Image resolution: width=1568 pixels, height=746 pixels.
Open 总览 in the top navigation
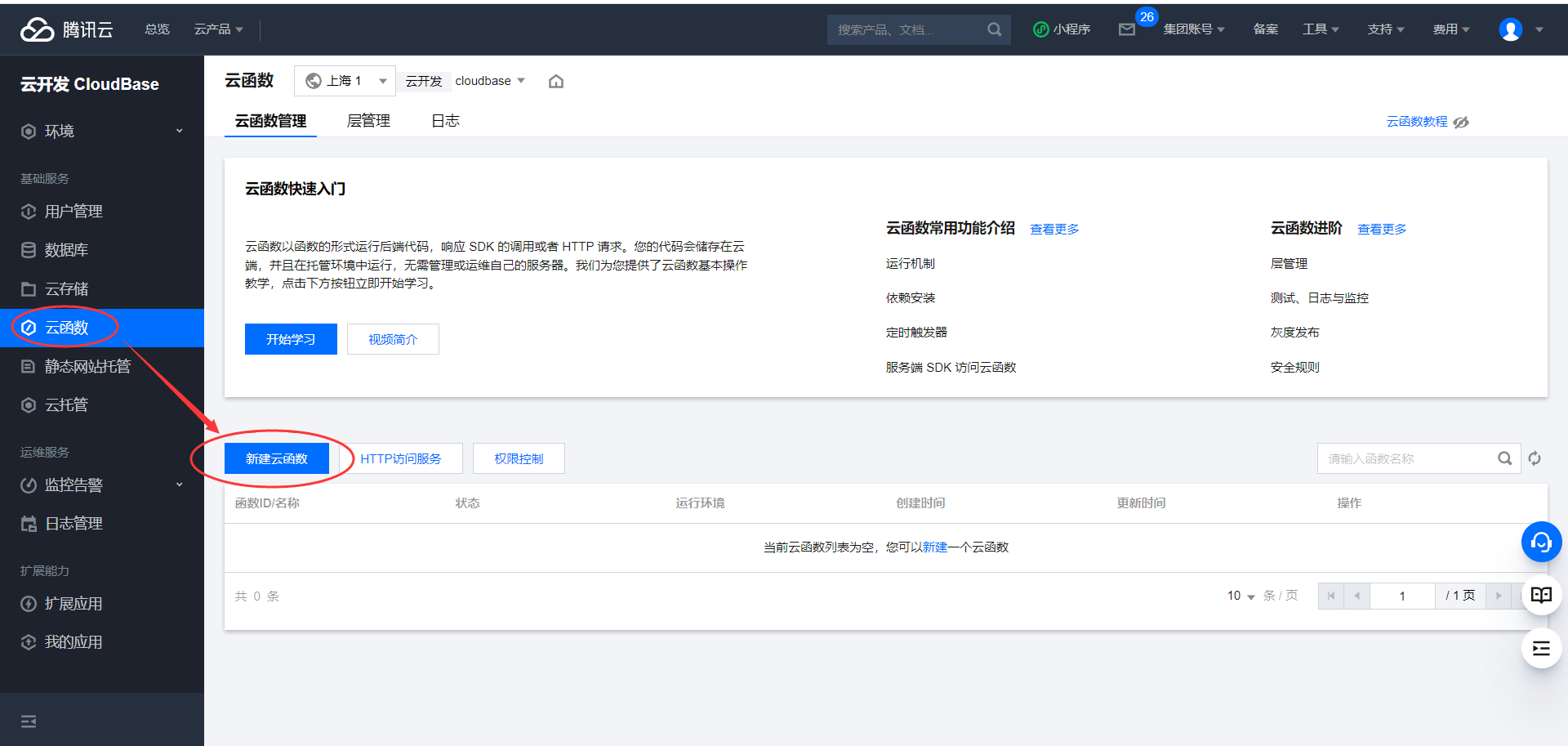coord(157,29)
